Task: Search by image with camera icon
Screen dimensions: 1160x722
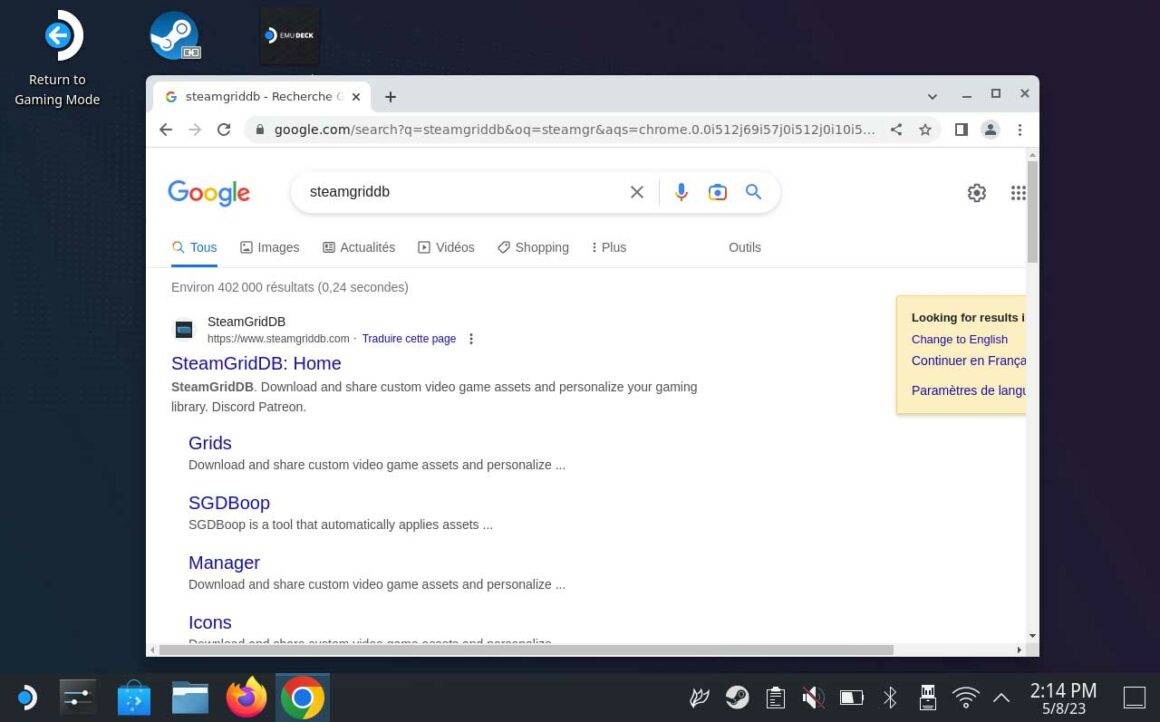Action: [717, 192]
